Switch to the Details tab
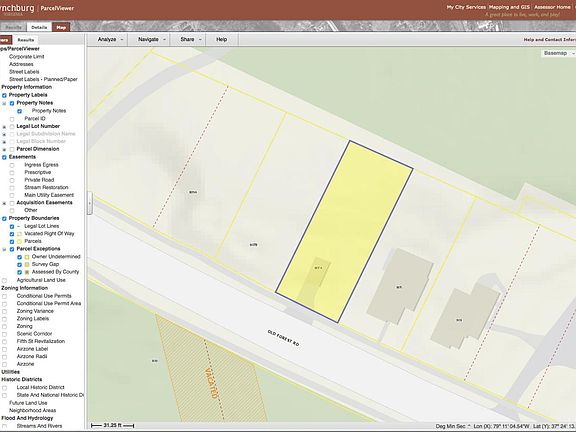Viewport: 576px width, 432px height. (x=39, y=27)
